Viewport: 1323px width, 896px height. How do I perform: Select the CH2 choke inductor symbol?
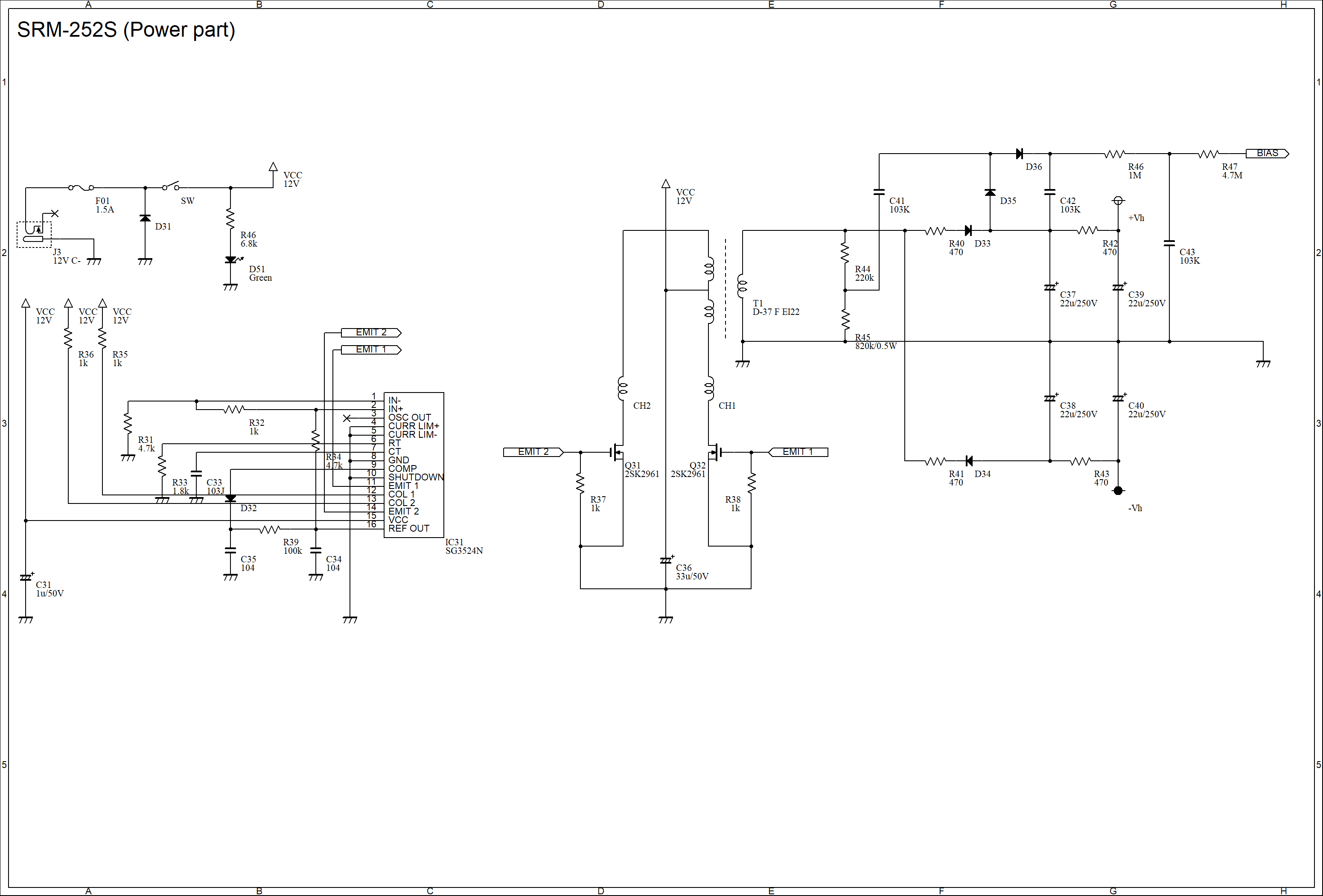pos(623,389)
